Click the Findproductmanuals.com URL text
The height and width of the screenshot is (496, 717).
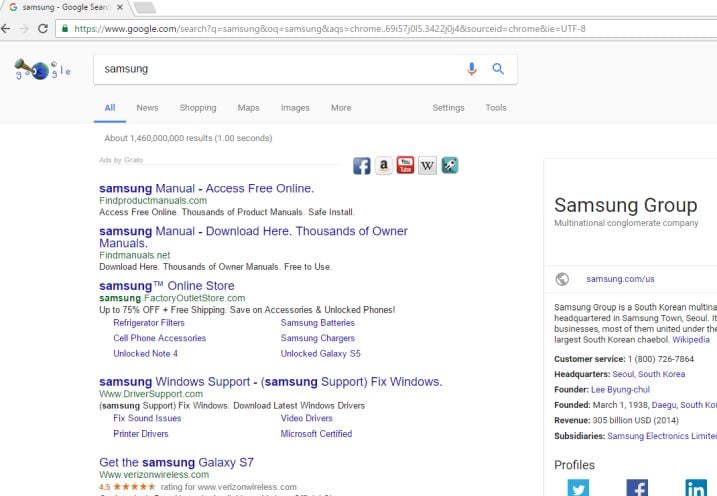click(x=153, y=201)
